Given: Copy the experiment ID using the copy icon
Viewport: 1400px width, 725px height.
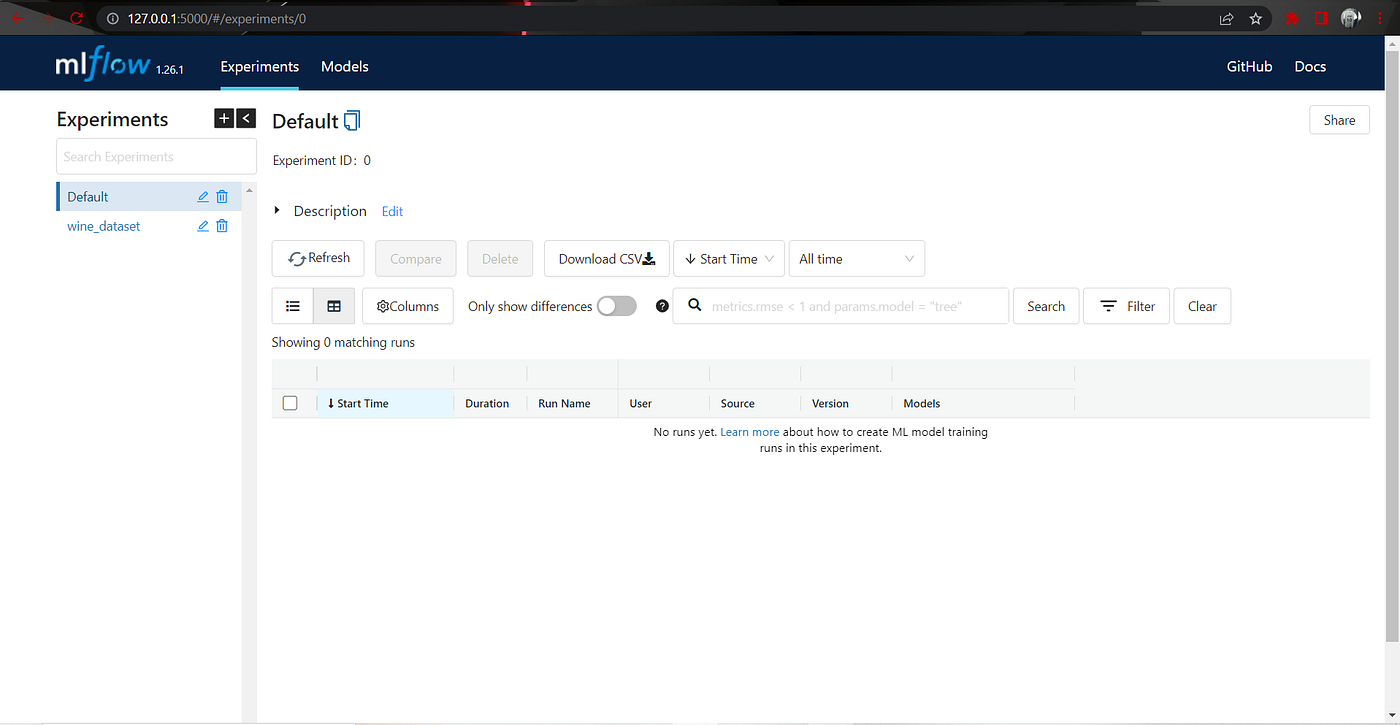Looking at the screenshot, I should coord(350,120).
